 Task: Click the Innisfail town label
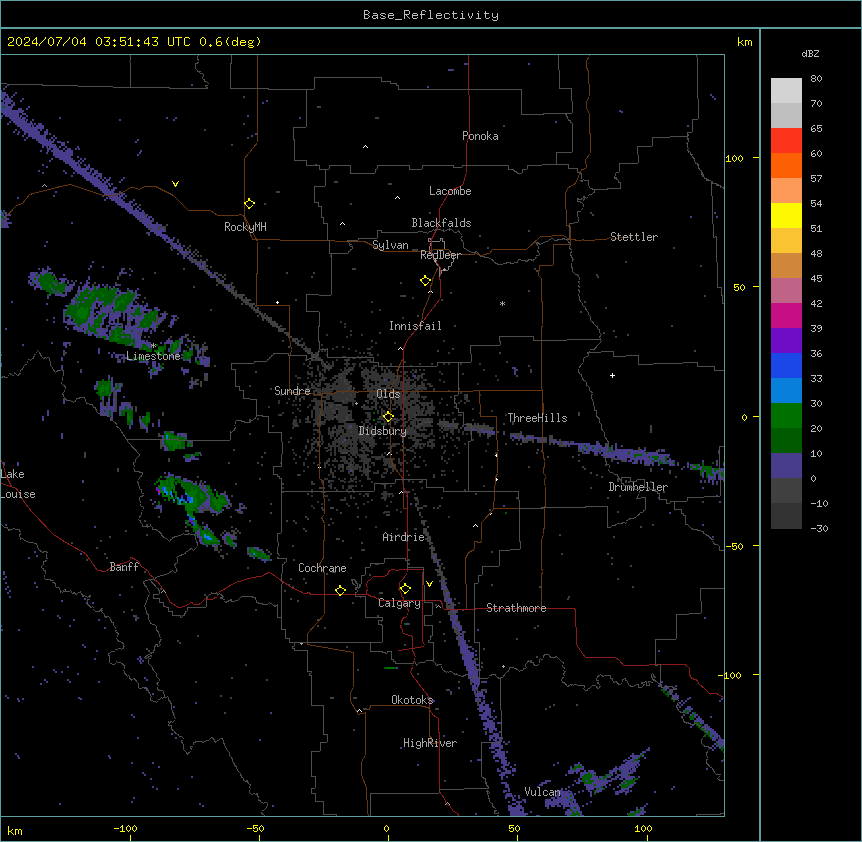pos(415,326)
